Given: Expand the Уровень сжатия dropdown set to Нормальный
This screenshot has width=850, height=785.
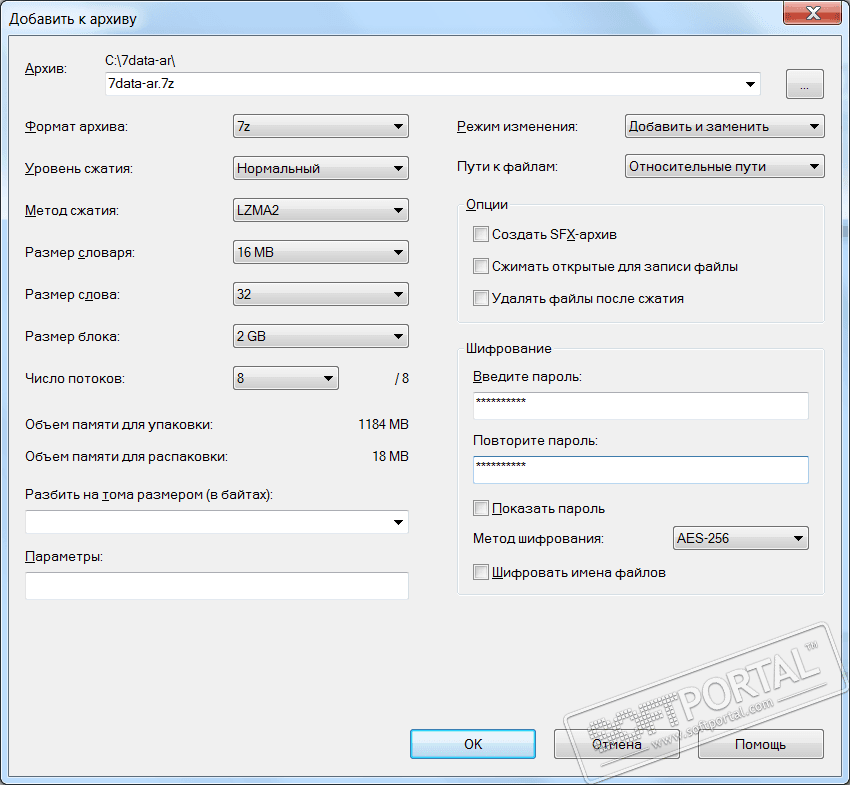Looking at the screenshot, I should click(x=320, y=168).
